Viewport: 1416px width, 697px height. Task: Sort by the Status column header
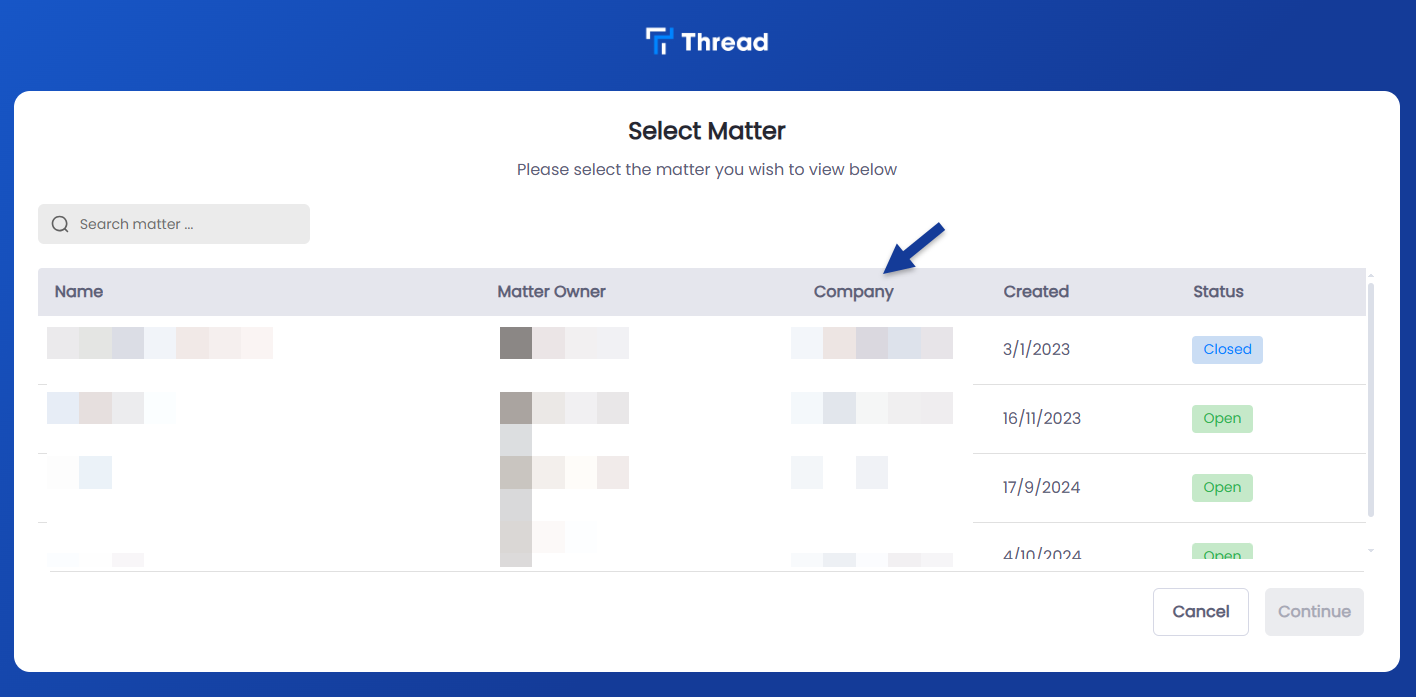(x=1218, y=292)
